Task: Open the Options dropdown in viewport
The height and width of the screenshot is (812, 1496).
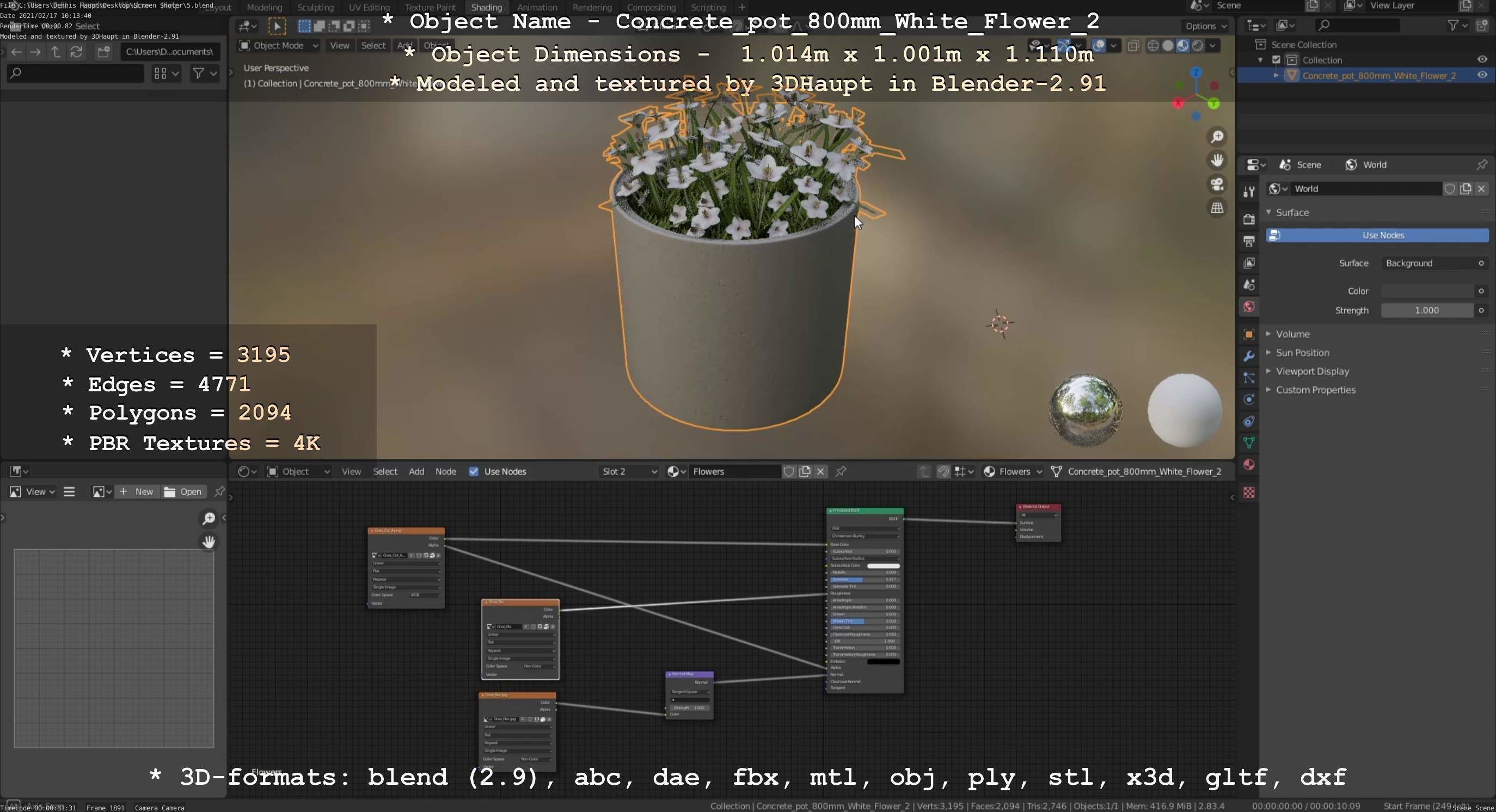Action: 1206,26
